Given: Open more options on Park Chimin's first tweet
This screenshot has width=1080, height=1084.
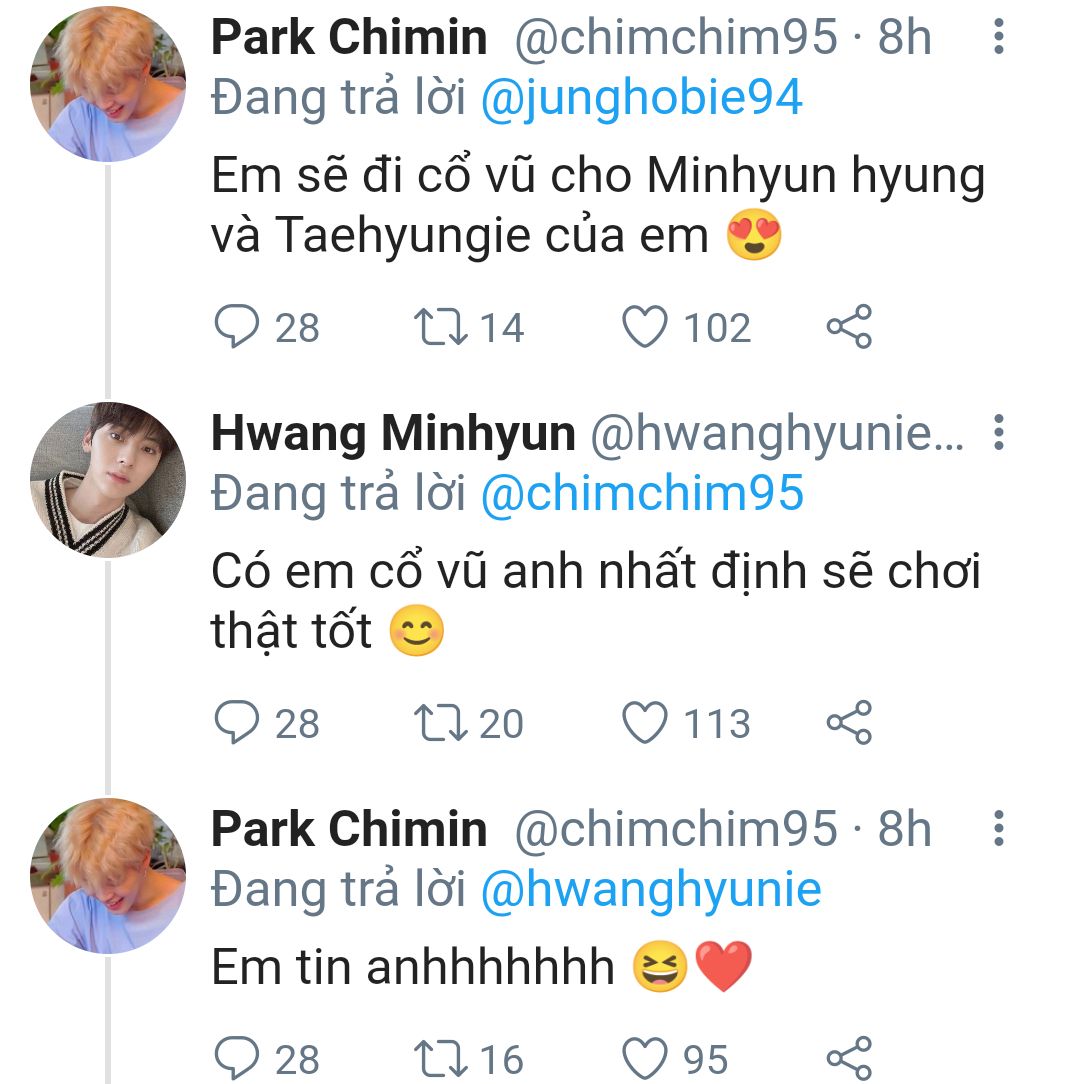Looking at the screenshot, I should (997, 39).
